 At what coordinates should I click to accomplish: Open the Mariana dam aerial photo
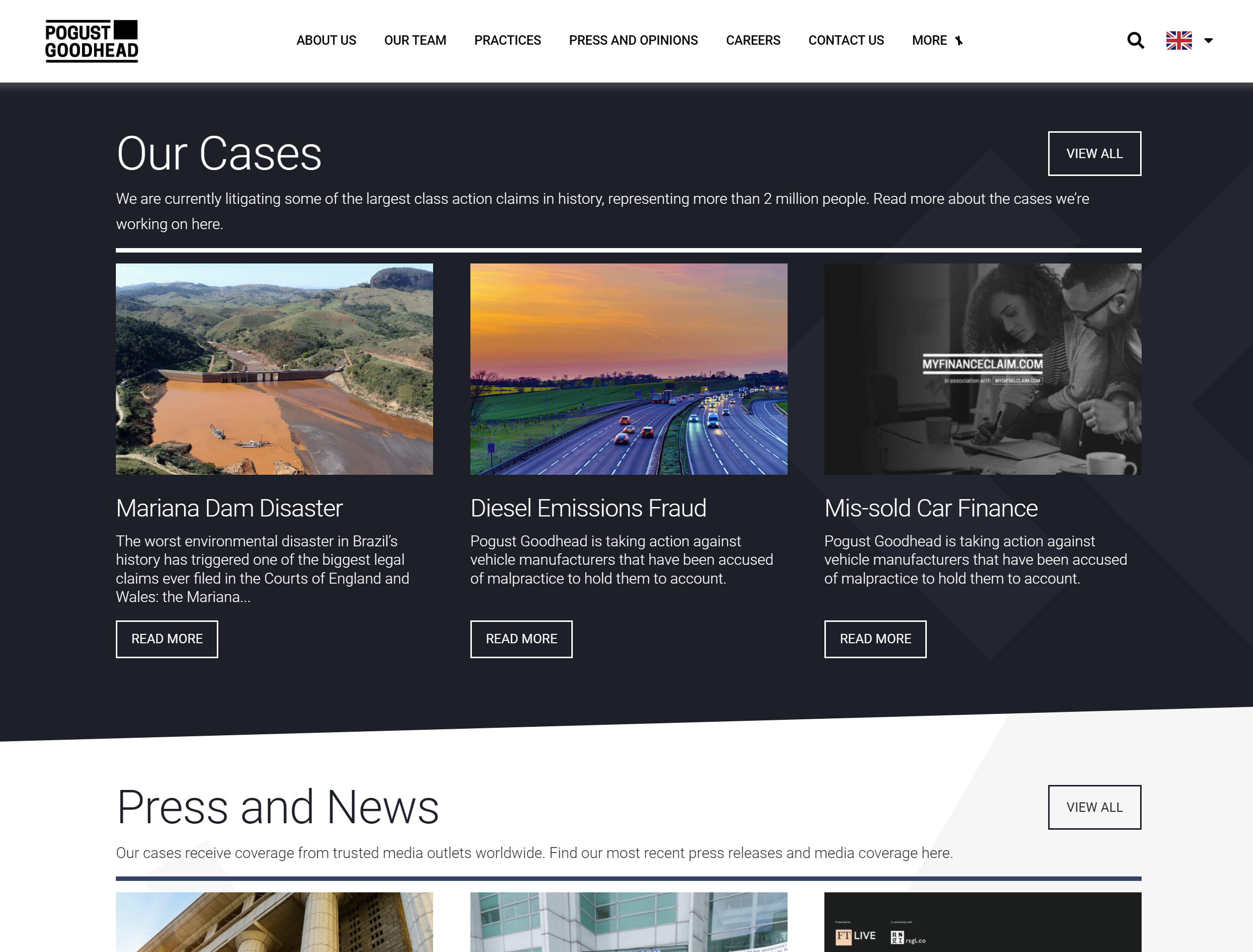[x=274, y=369]
